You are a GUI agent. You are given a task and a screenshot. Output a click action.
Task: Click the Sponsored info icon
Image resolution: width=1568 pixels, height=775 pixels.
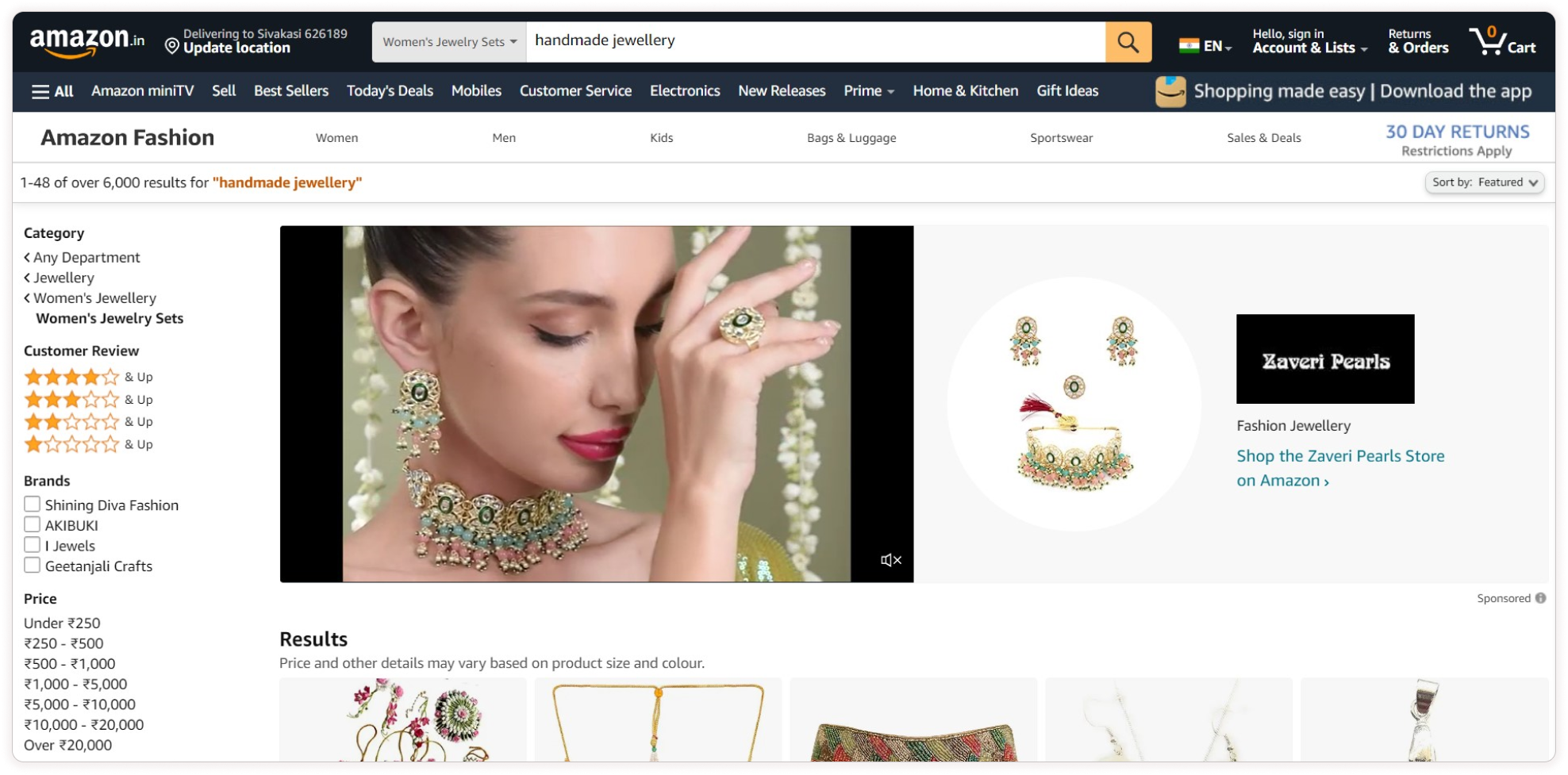coord(1540,598)
